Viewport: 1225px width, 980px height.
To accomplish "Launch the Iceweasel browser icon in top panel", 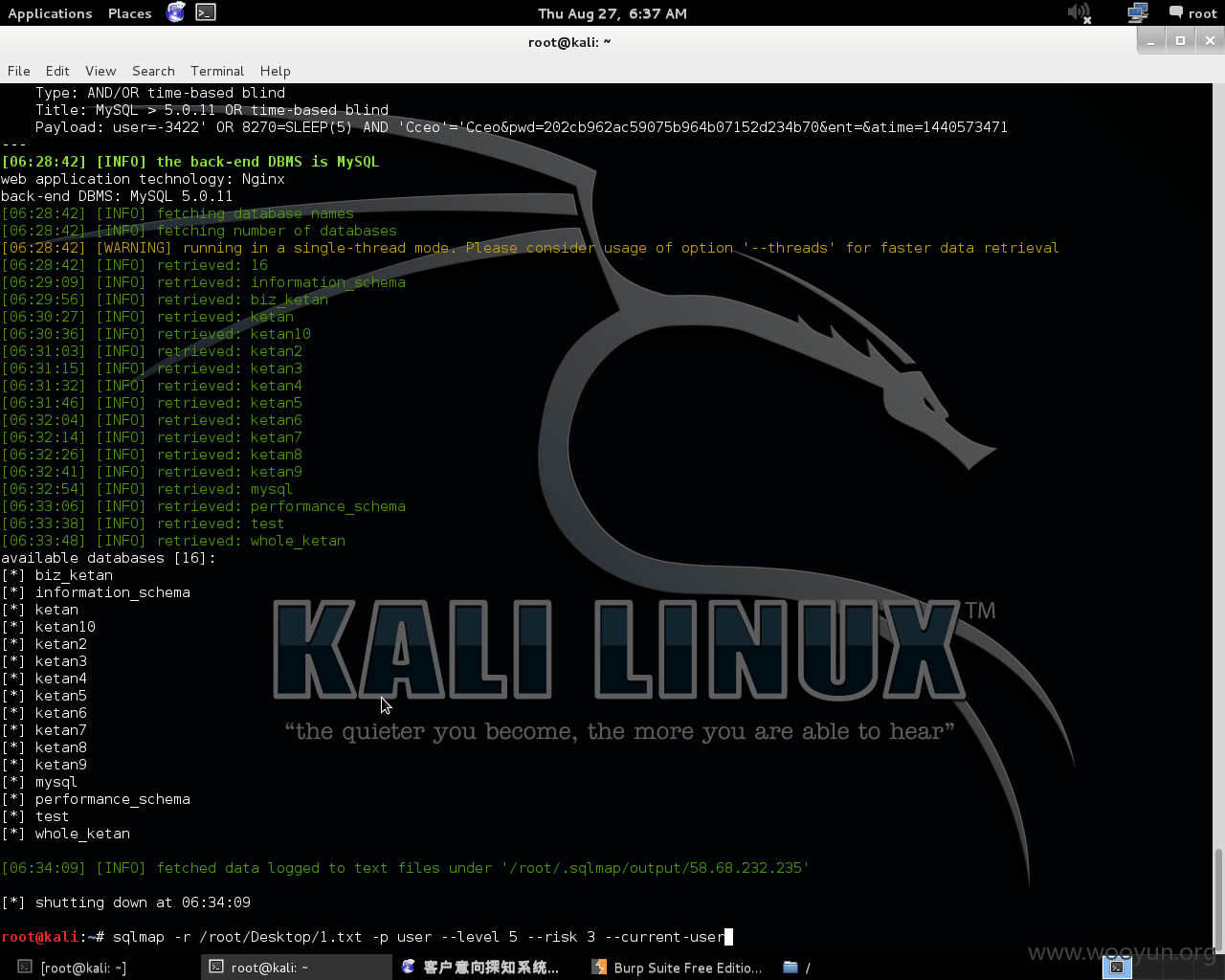I will (x=176, y=12).
